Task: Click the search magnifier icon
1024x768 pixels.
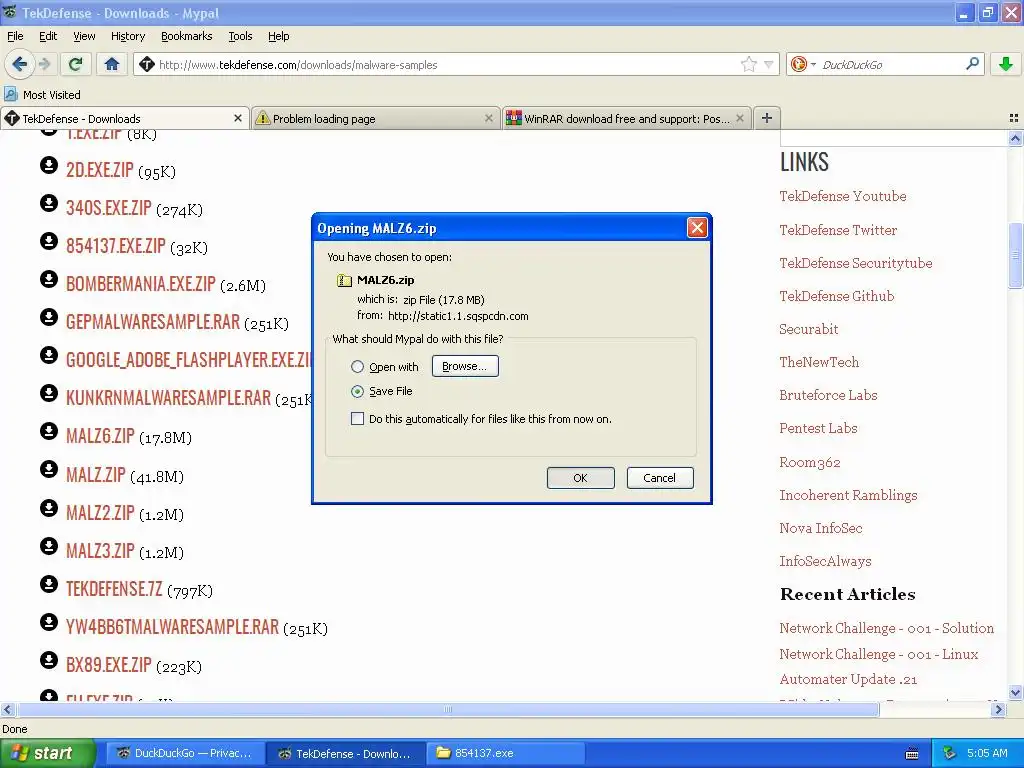Action: pos(972,63)
